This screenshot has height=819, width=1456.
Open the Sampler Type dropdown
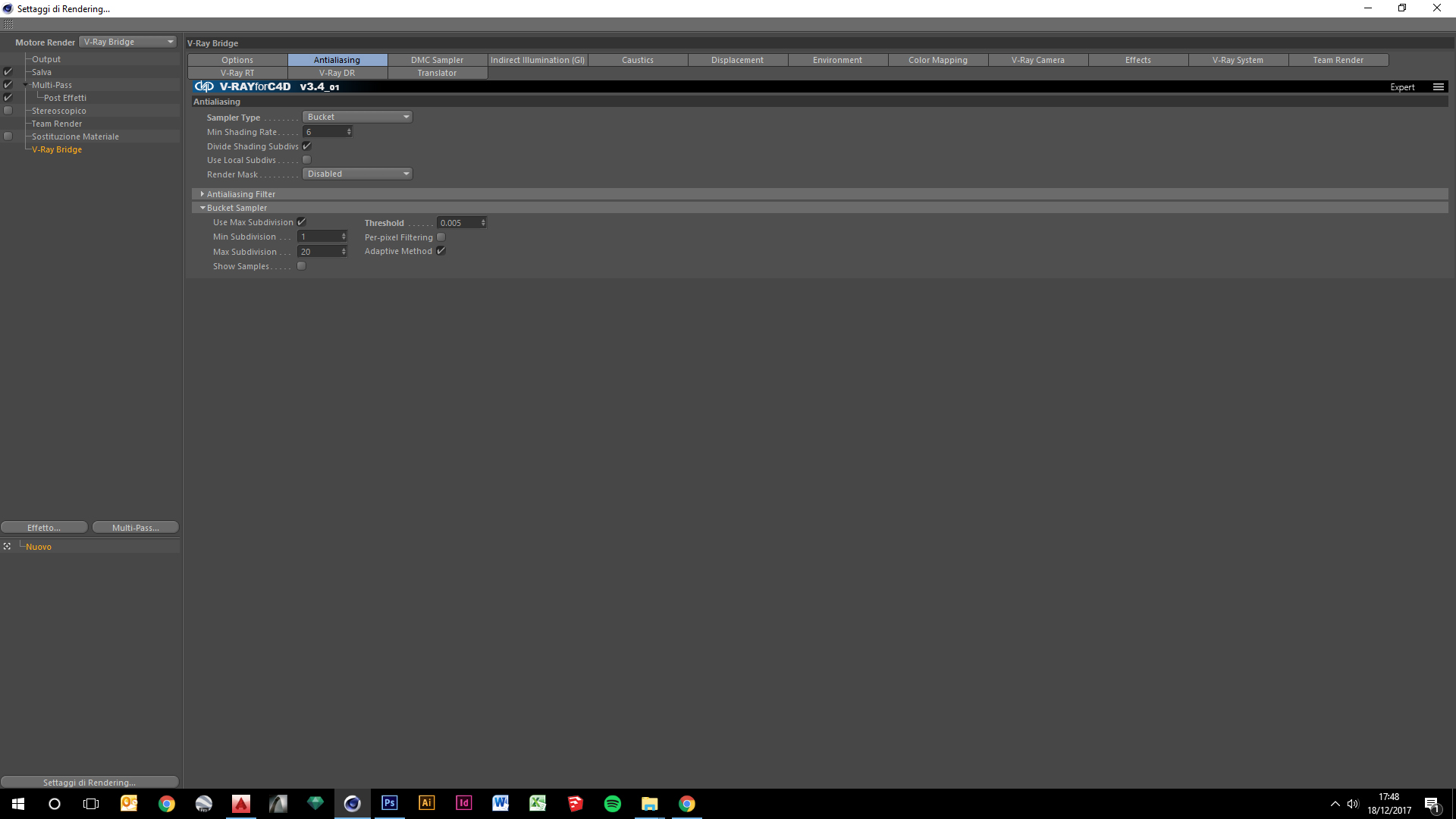(357, 117)
